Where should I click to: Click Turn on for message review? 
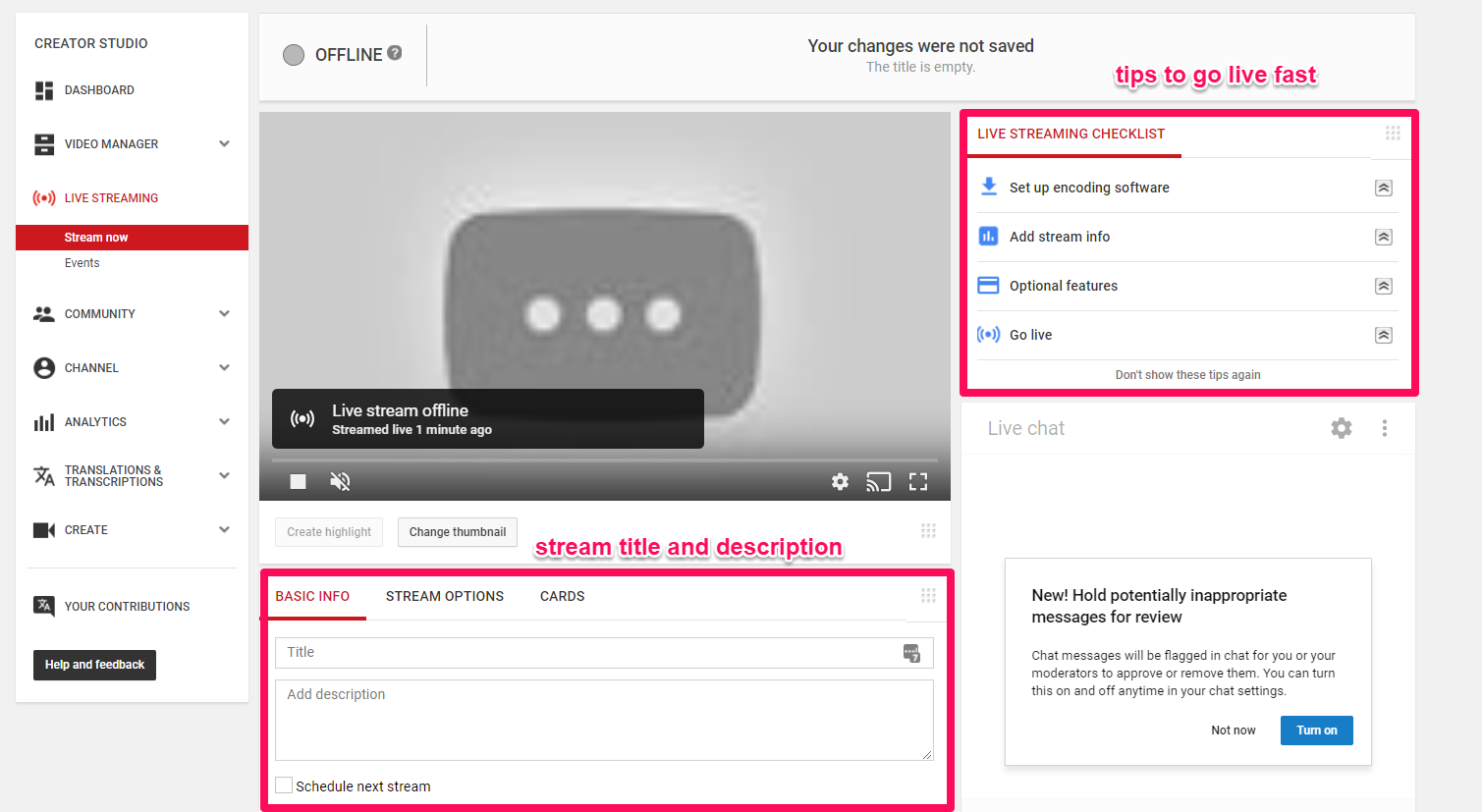click(x=1317, y=731)
